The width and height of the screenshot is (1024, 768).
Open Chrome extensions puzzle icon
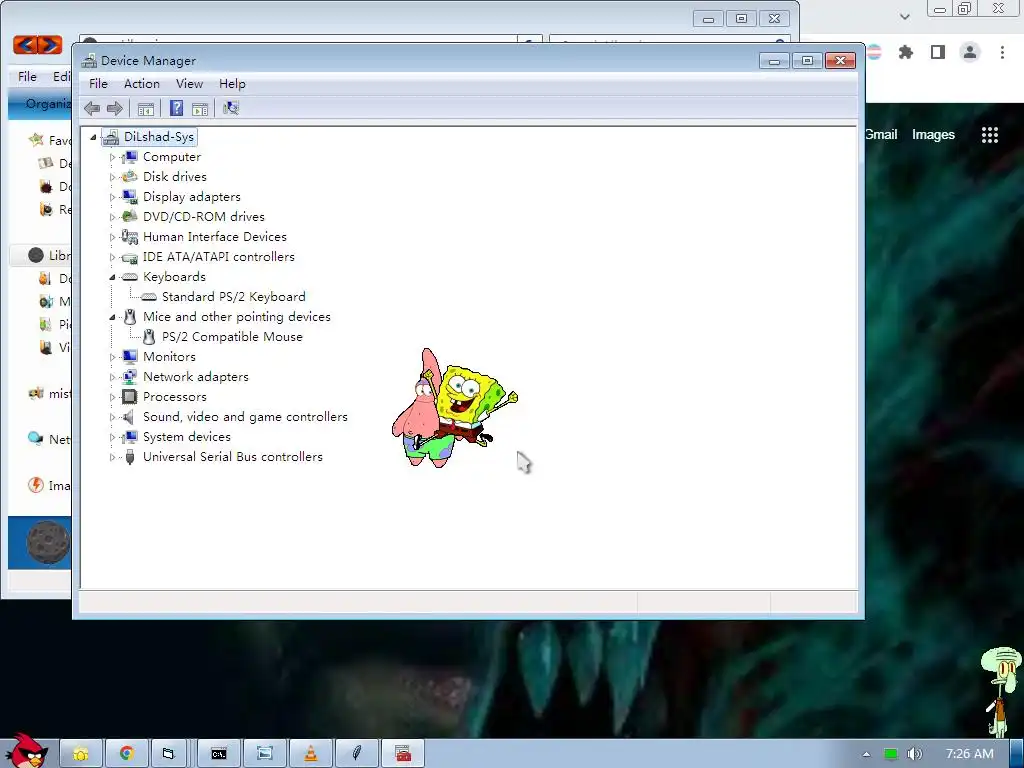click(x=906, y=52)
